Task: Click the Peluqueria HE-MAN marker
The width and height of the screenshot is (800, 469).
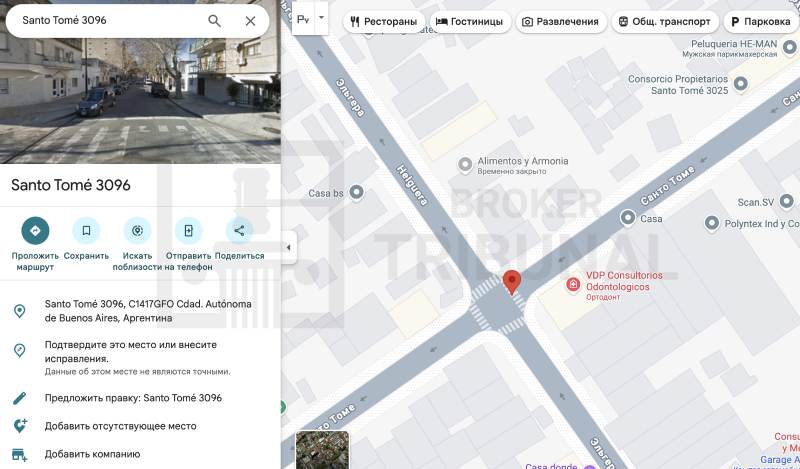Action: (789, 47)
